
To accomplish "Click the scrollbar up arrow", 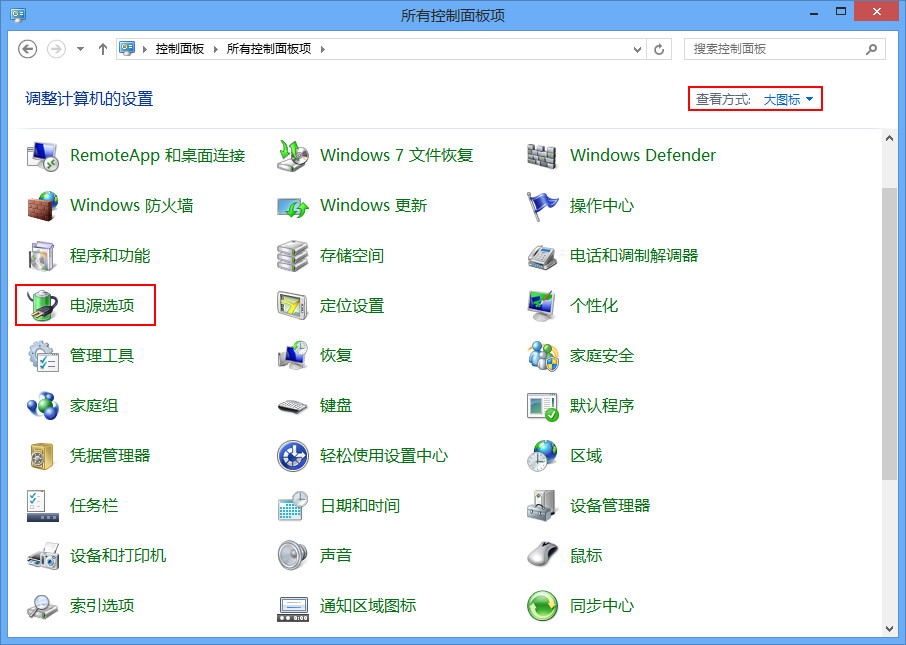I will [889, 138].
